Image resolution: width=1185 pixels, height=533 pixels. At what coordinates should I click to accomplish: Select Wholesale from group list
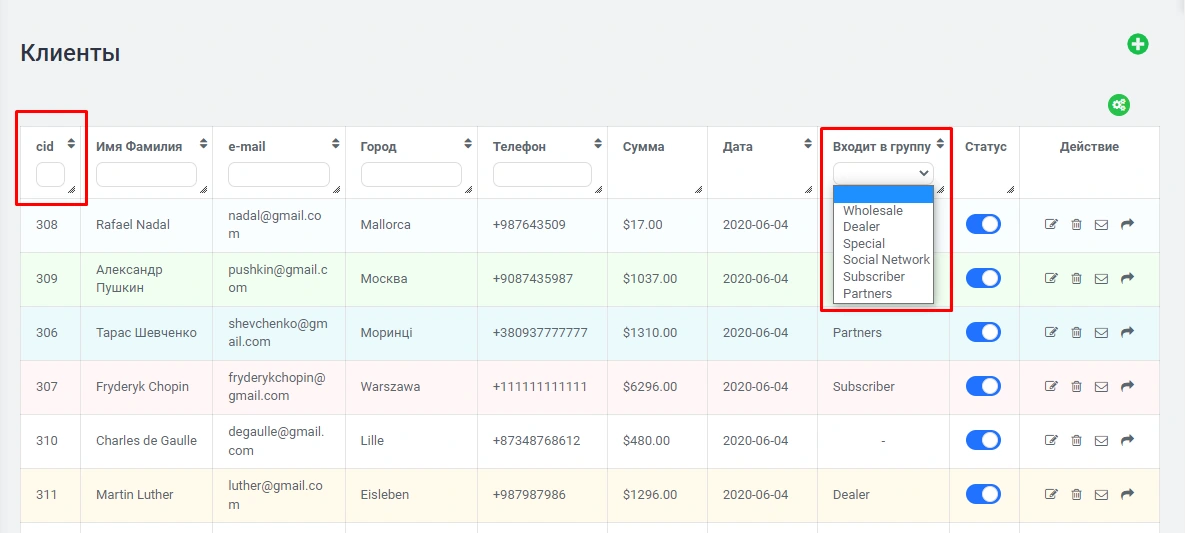[x=872, y=211]
